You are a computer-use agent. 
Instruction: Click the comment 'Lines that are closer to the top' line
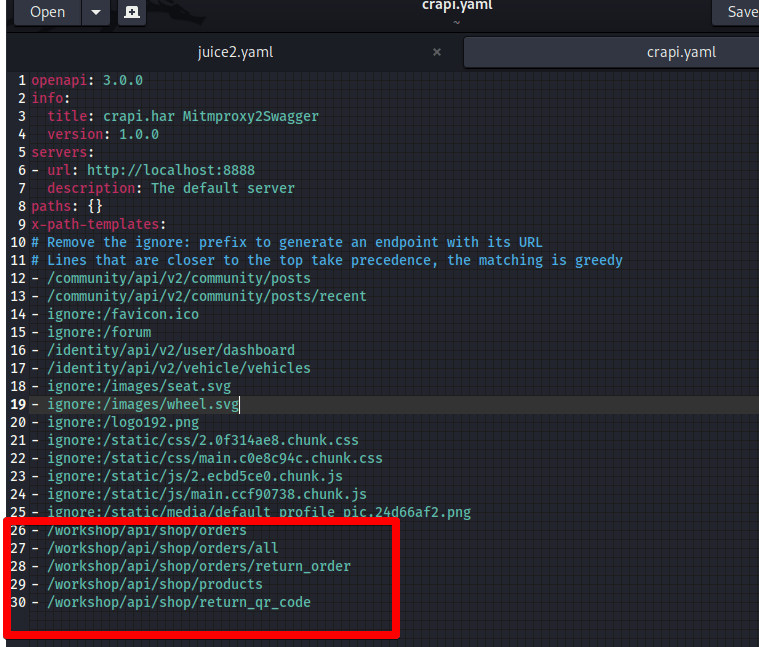click(x=327, y=260)
